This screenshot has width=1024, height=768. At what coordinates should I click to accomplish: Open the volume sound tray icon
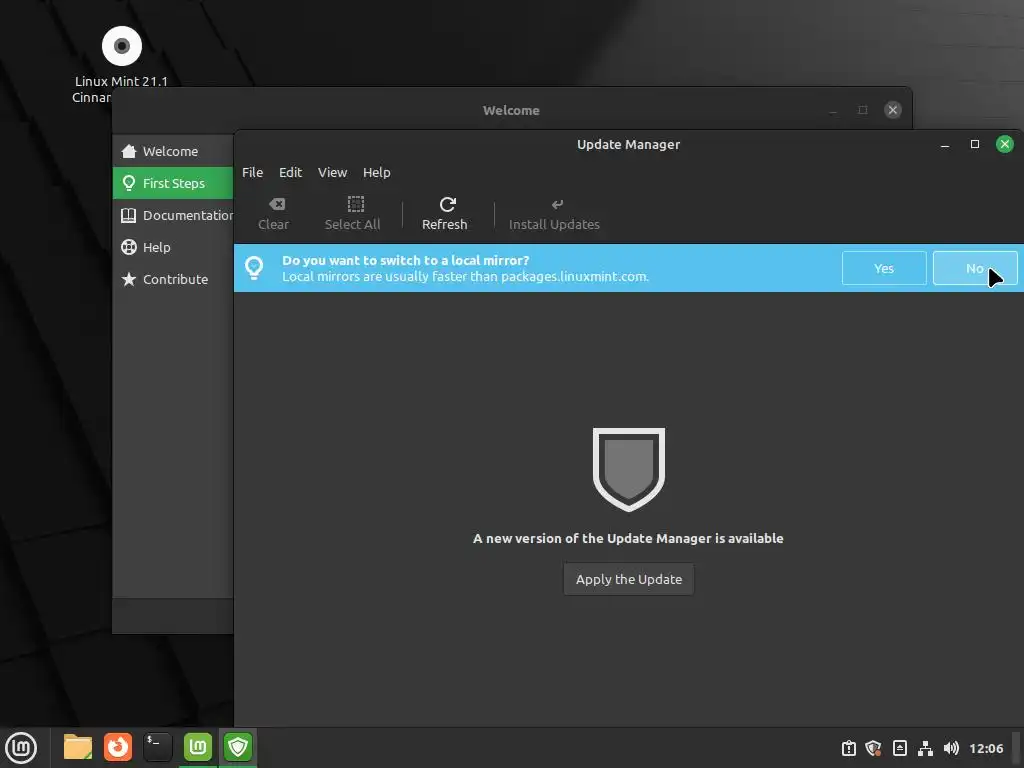[952, 748]
